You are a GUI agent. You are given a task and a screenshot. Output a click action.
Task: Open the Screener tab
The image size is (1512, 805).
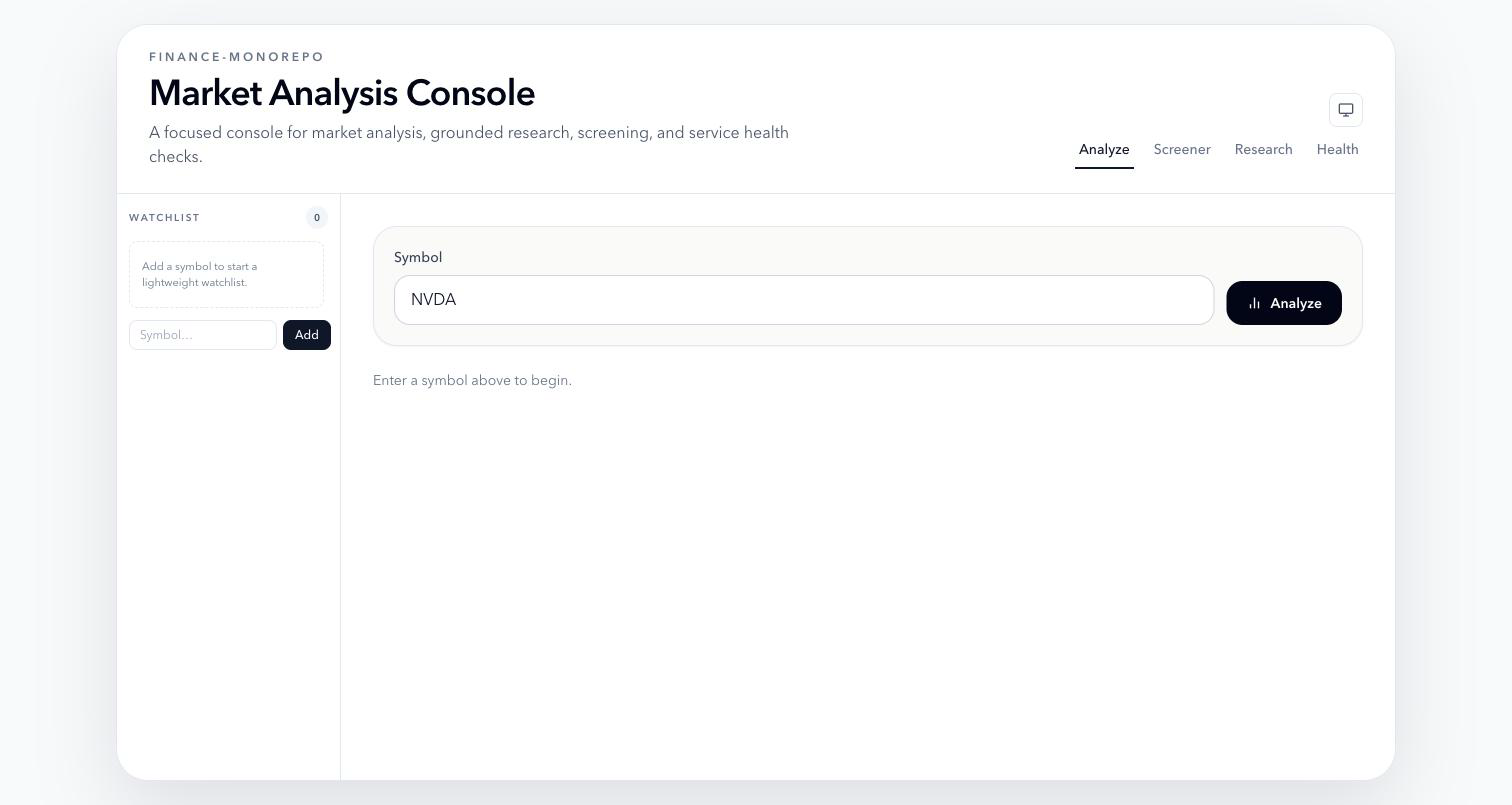(x=1182, y=149)
